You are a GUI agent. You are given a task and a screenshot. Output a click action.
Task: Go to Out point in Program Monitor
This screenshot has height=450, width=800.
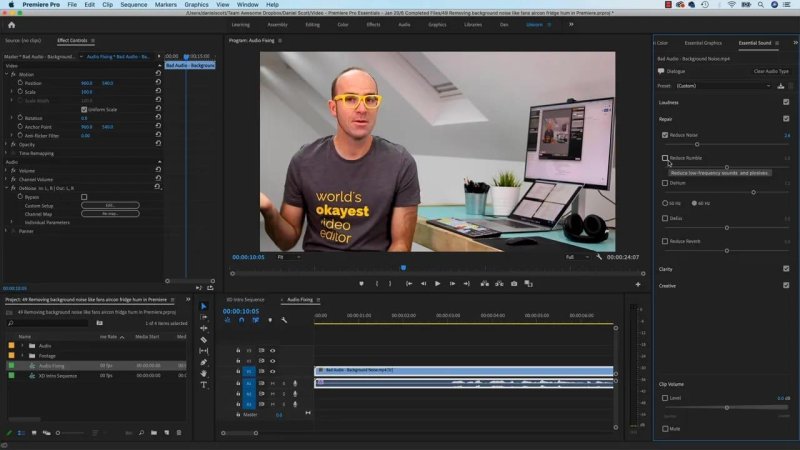tap(466, 284)
